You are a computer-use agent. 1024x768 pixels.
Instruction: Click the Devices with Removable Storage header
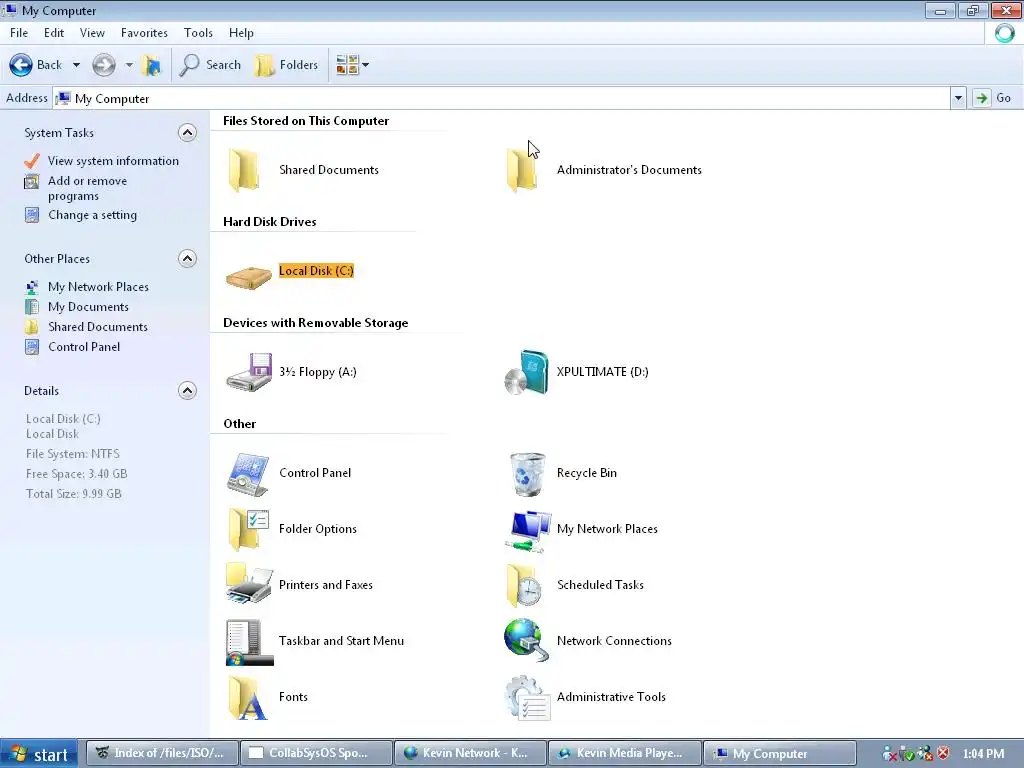pyautogui.click(x=315, y=323)
